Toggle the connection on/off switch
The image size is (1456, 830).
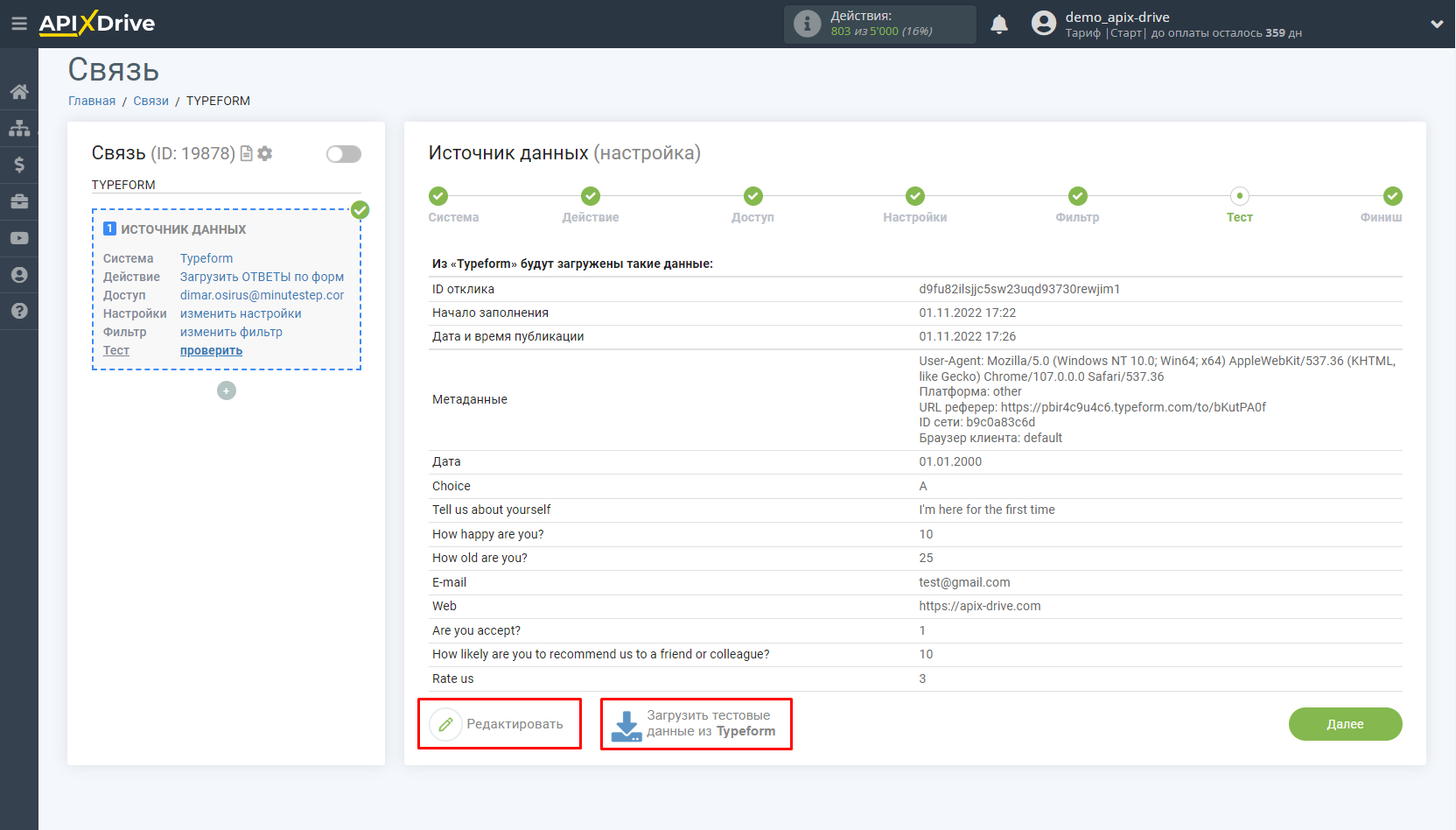pos(344,154)
